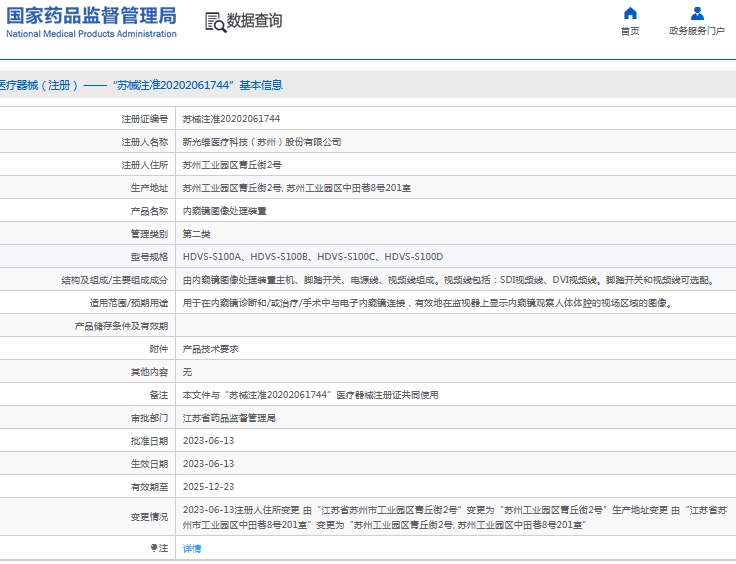This screenshot has width=736, height=564.
Task: Open the 首页 home icon
Action: [x=630, y=13]
